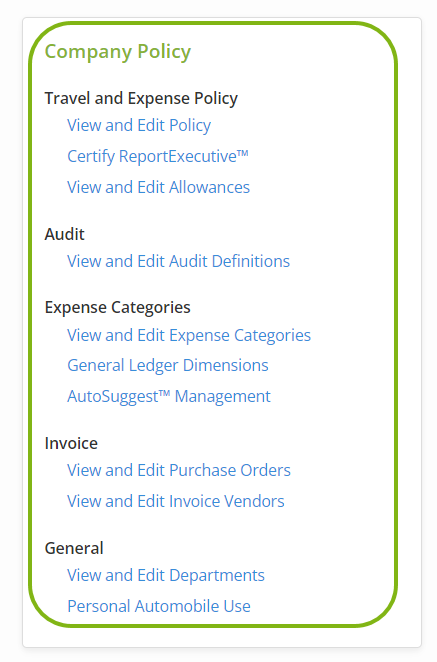The height and width of the screenshot is (662, 437).
Task: Select the Invoice section heading
Action: point(71,443)
